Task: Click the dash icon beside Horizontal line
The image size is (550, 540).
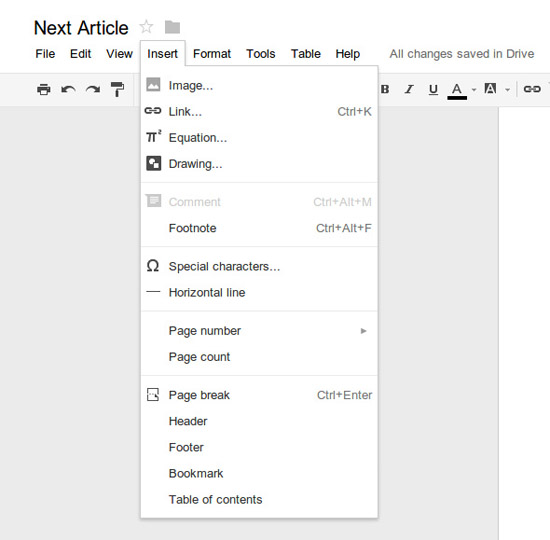Action: tap(153, 292)
